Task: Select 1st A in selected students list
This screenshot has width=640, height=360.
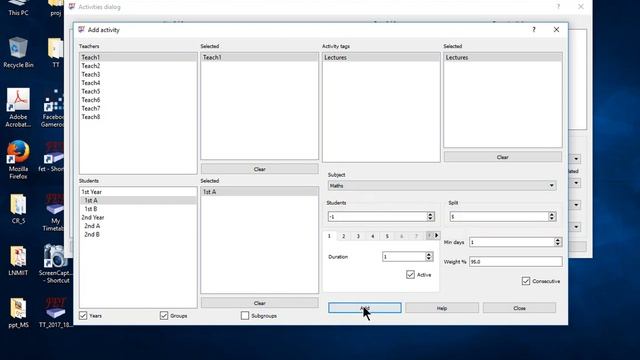Action: [x=260, y=192]
